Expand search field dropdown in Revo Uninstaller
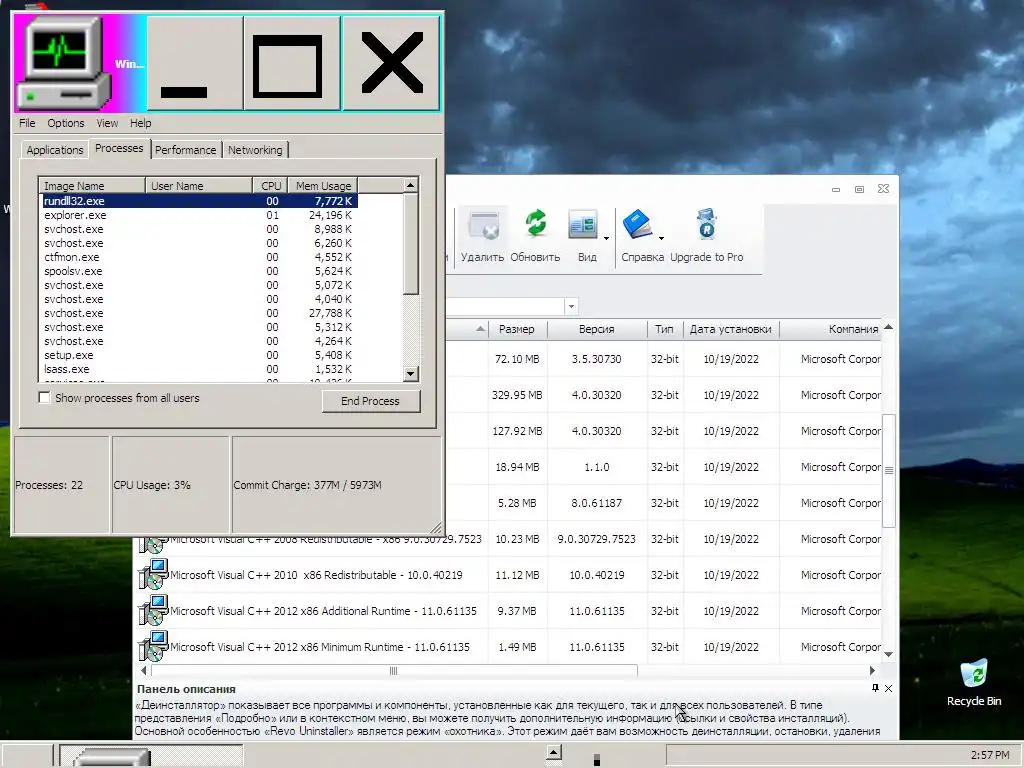This screenshot has height=768, width=1024. [x=571, y=306]
